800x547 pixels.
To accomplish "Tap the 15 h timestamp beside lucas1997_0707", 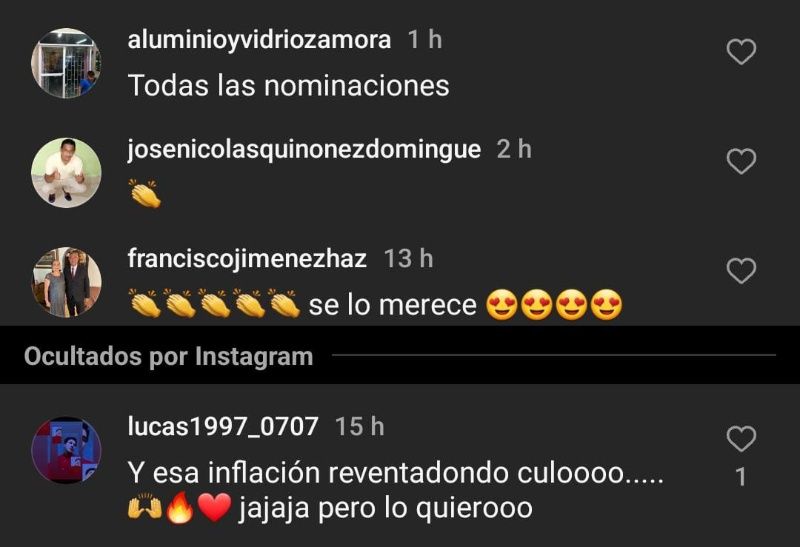I will 360,427.
